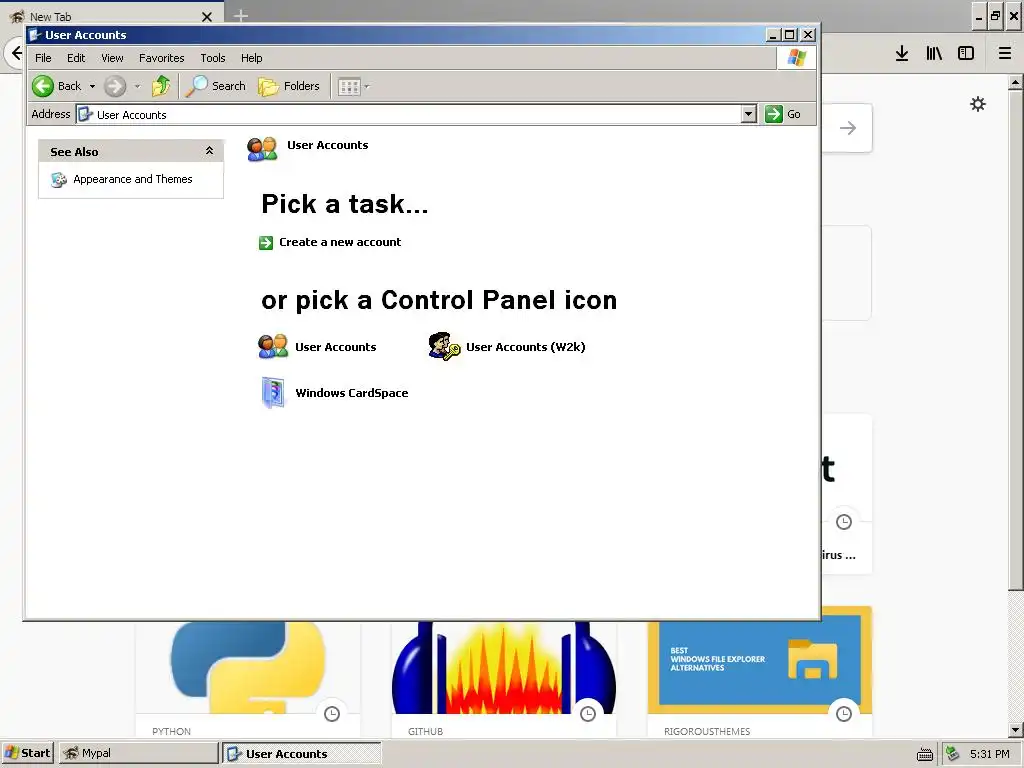Viewport: 1024px width, 768px height.
Task: Open the GitHub tile thumbnail
Action: tap(504, 667)
